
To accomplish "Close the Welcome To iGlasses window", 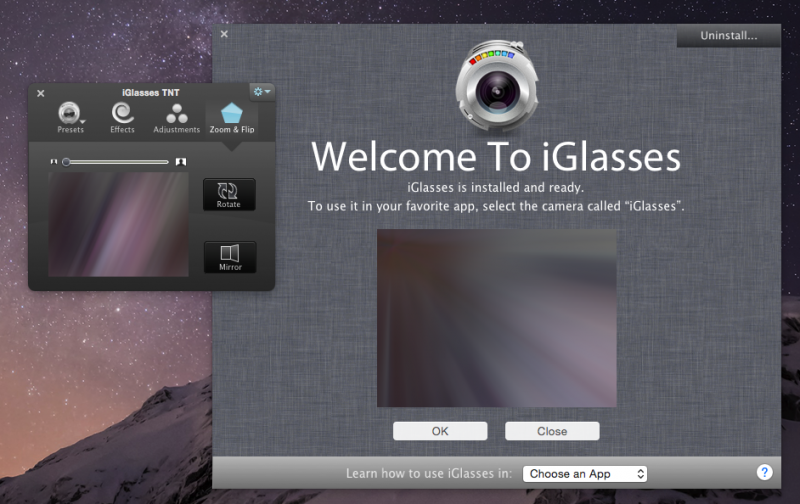I will 224,34.
